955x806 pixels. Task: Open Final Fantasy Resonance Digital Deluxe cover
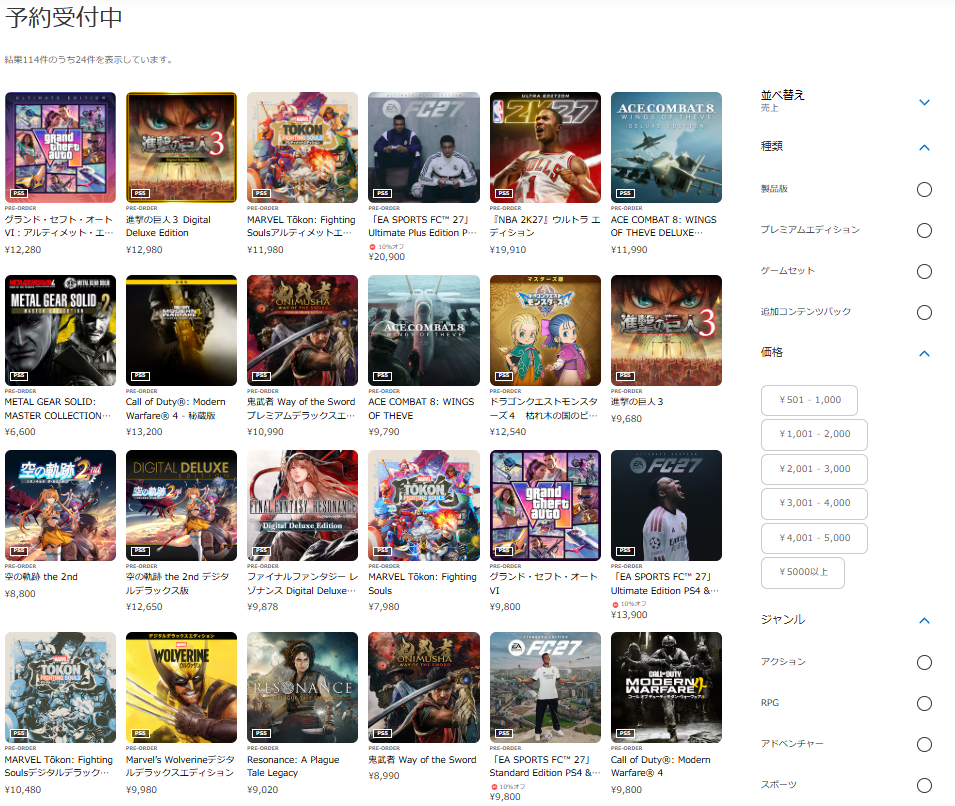pos(303,506)
